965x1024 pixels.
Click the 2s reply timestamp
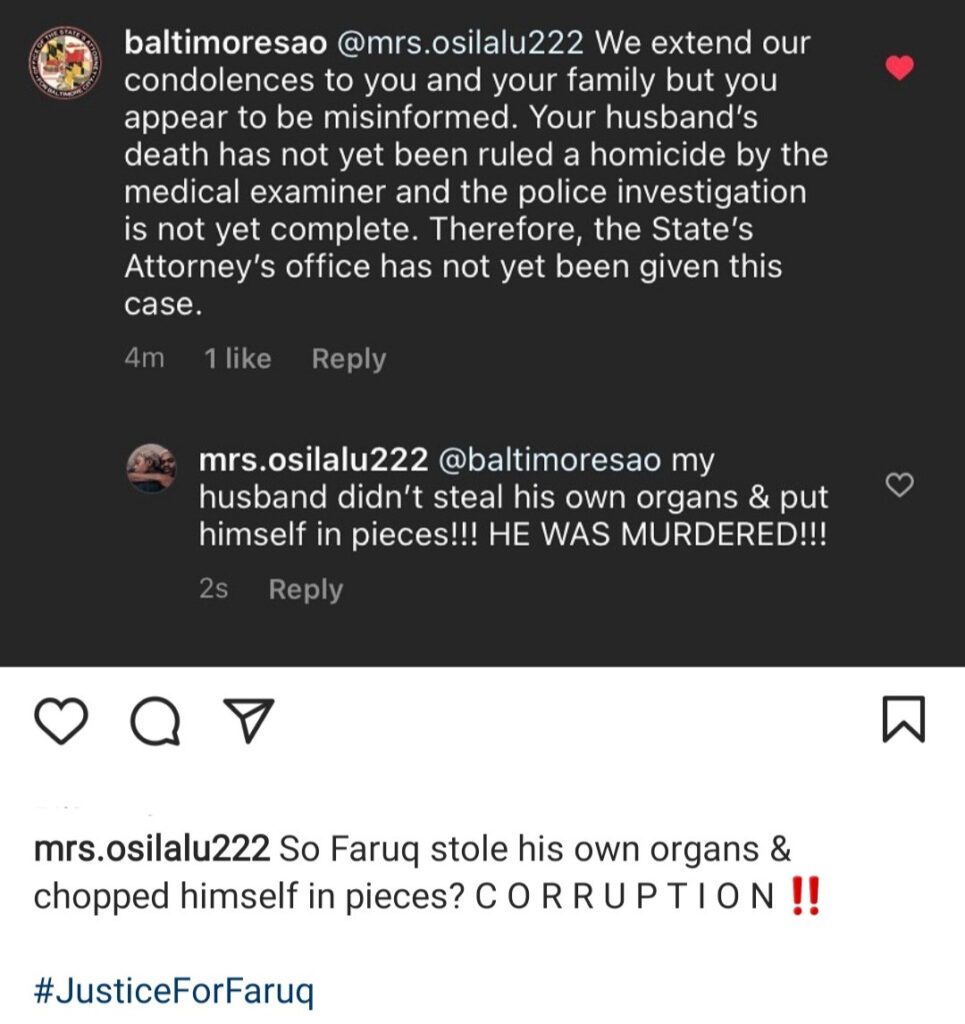pyautogui.click(x=213, y=589)
